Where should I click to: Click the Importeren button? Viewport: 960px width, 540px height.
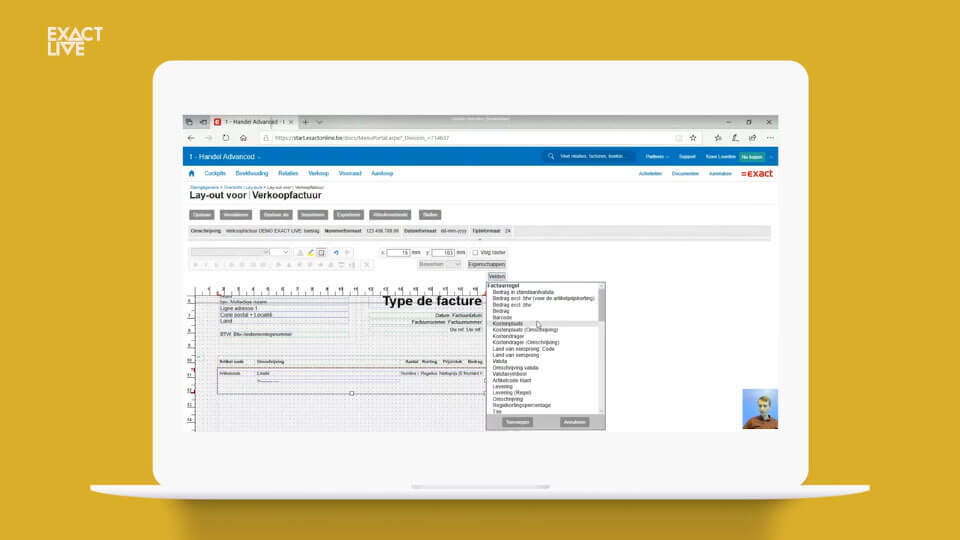tap(312, 215)
